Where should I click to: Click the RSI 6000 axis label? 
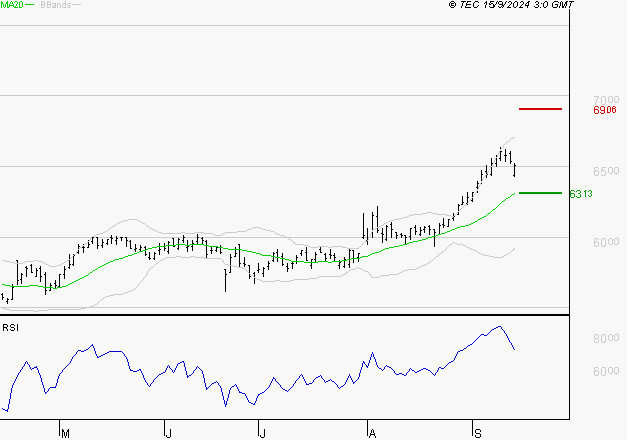pyautogui.click(x=606, y=372)
